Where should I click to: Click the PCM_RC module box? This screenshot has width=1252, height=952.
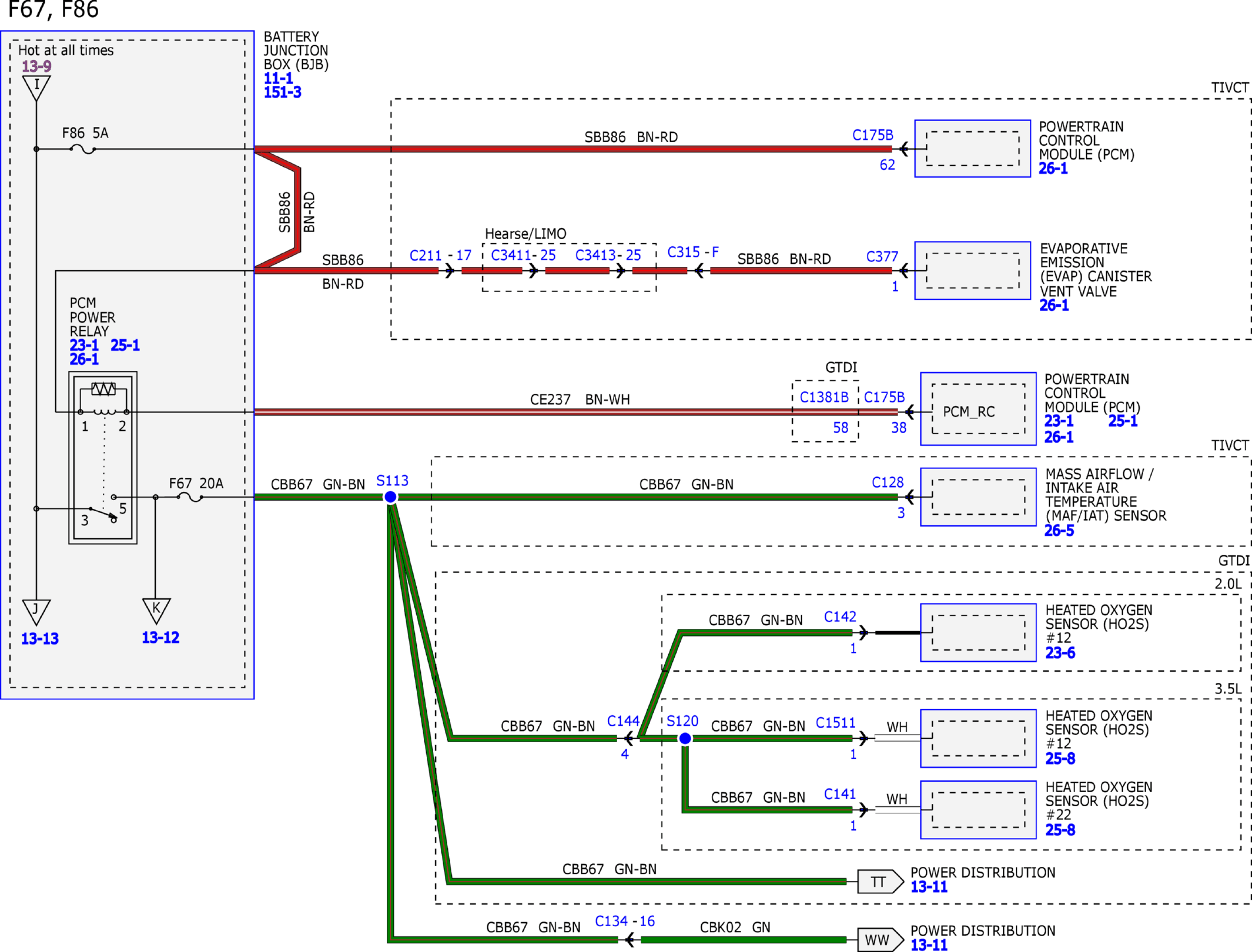[978, 409]
